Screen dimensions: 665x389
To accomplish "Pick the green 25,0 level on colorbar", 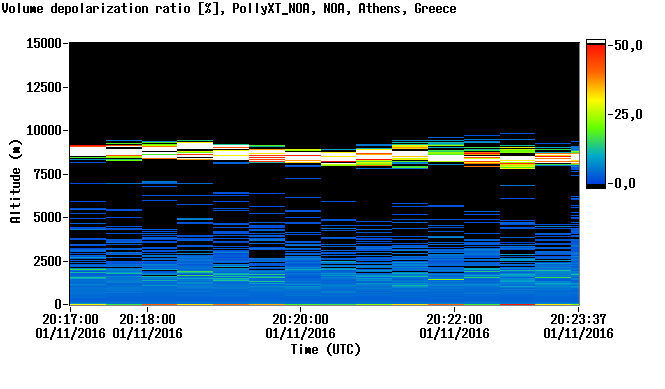I will 596,115.
